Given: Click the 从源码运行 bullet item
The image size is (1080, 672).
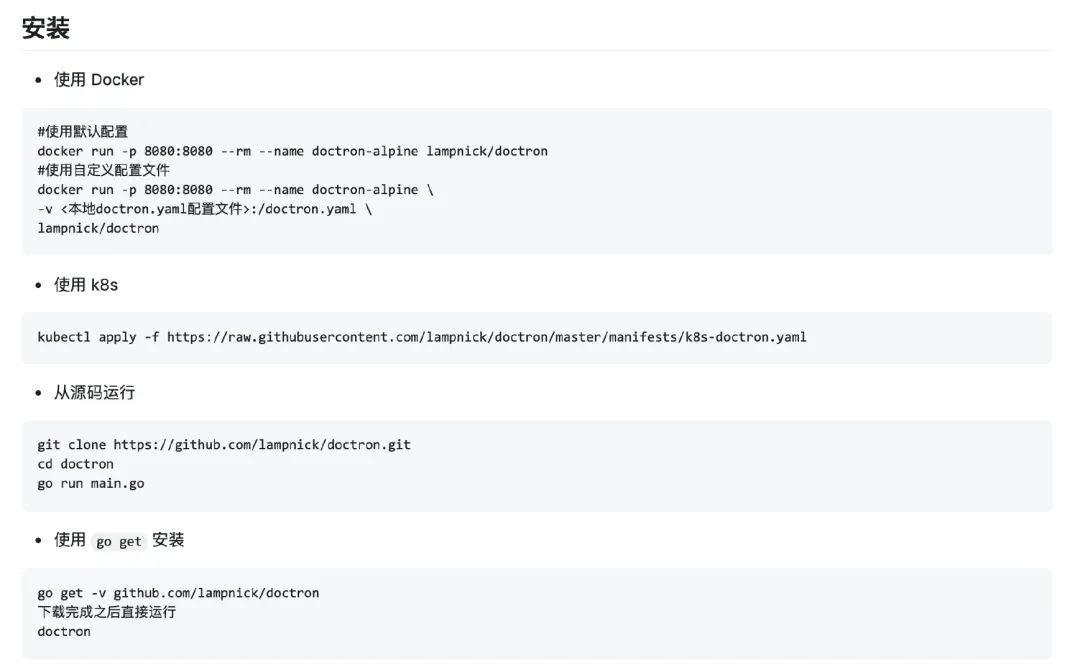Looking at the screenshot, I should pyautogui.click(x=94, y=392).
